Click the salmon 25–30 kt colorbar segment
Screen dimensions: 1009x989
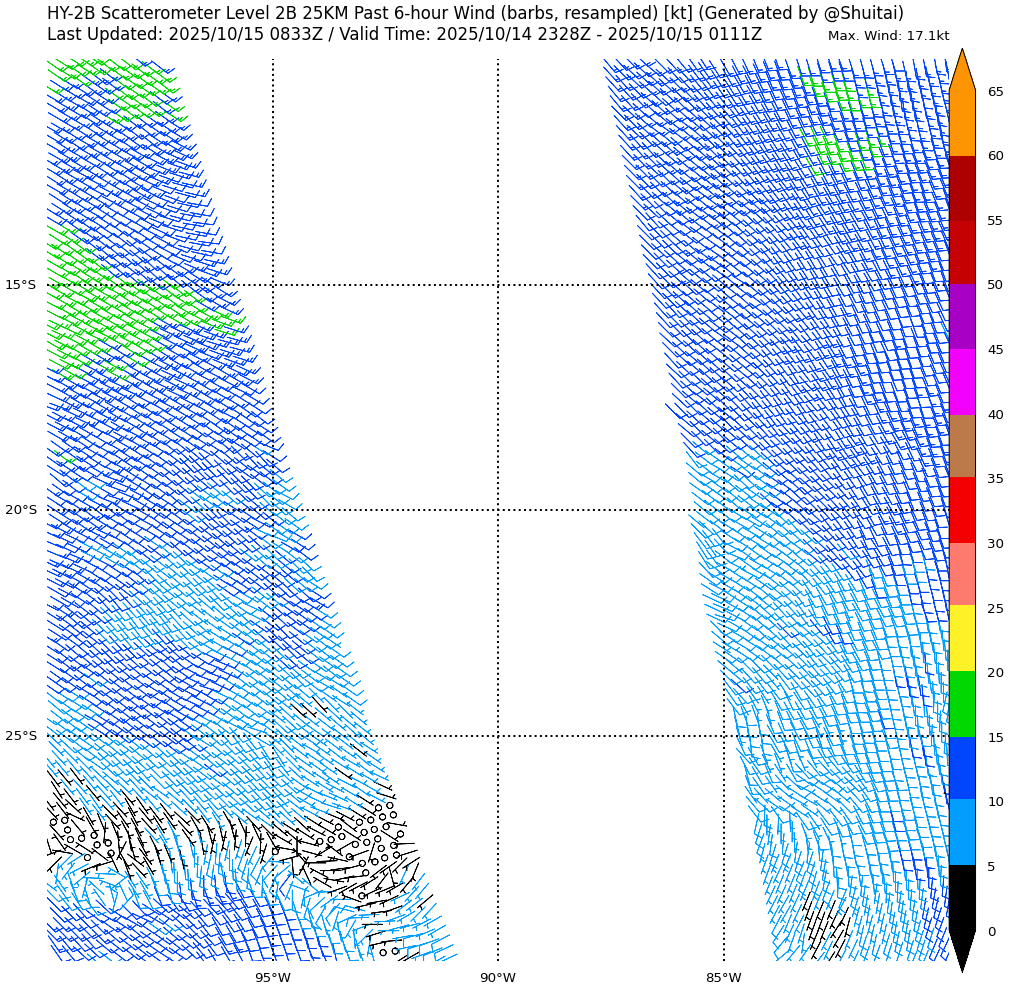point(961,574)
